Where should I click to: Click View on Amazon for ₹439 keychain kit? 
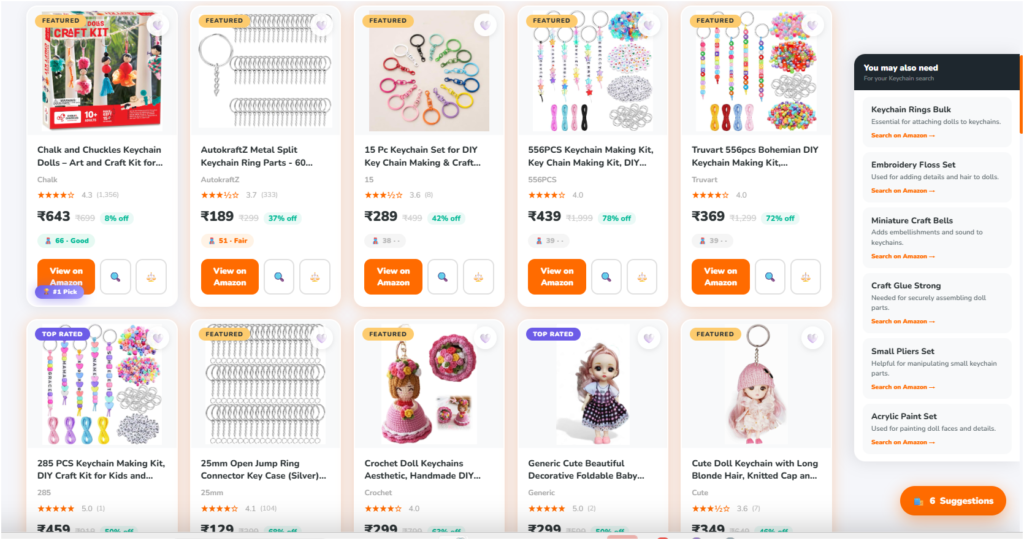tap(557, 277)
